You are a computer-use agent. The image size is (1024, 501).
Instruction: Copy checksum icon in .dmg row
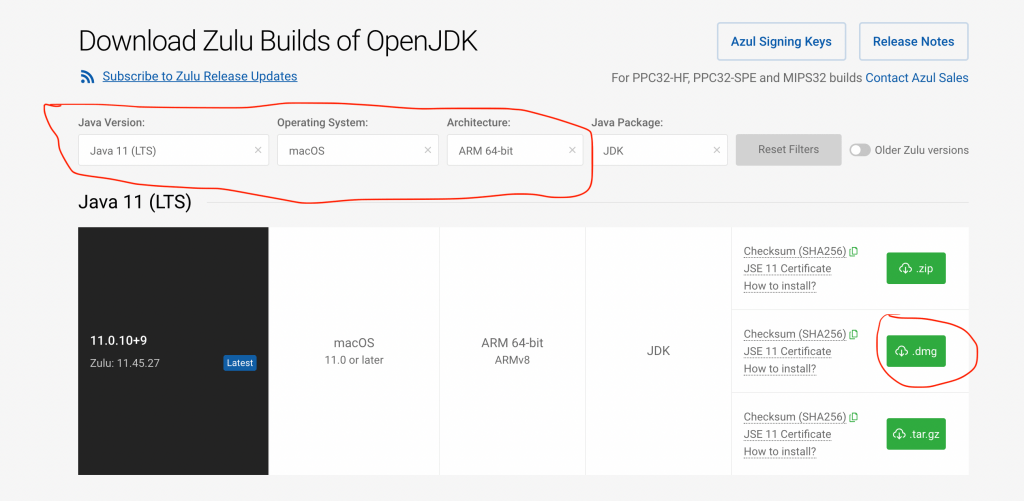pyautogui.click(x=854, y=334)
